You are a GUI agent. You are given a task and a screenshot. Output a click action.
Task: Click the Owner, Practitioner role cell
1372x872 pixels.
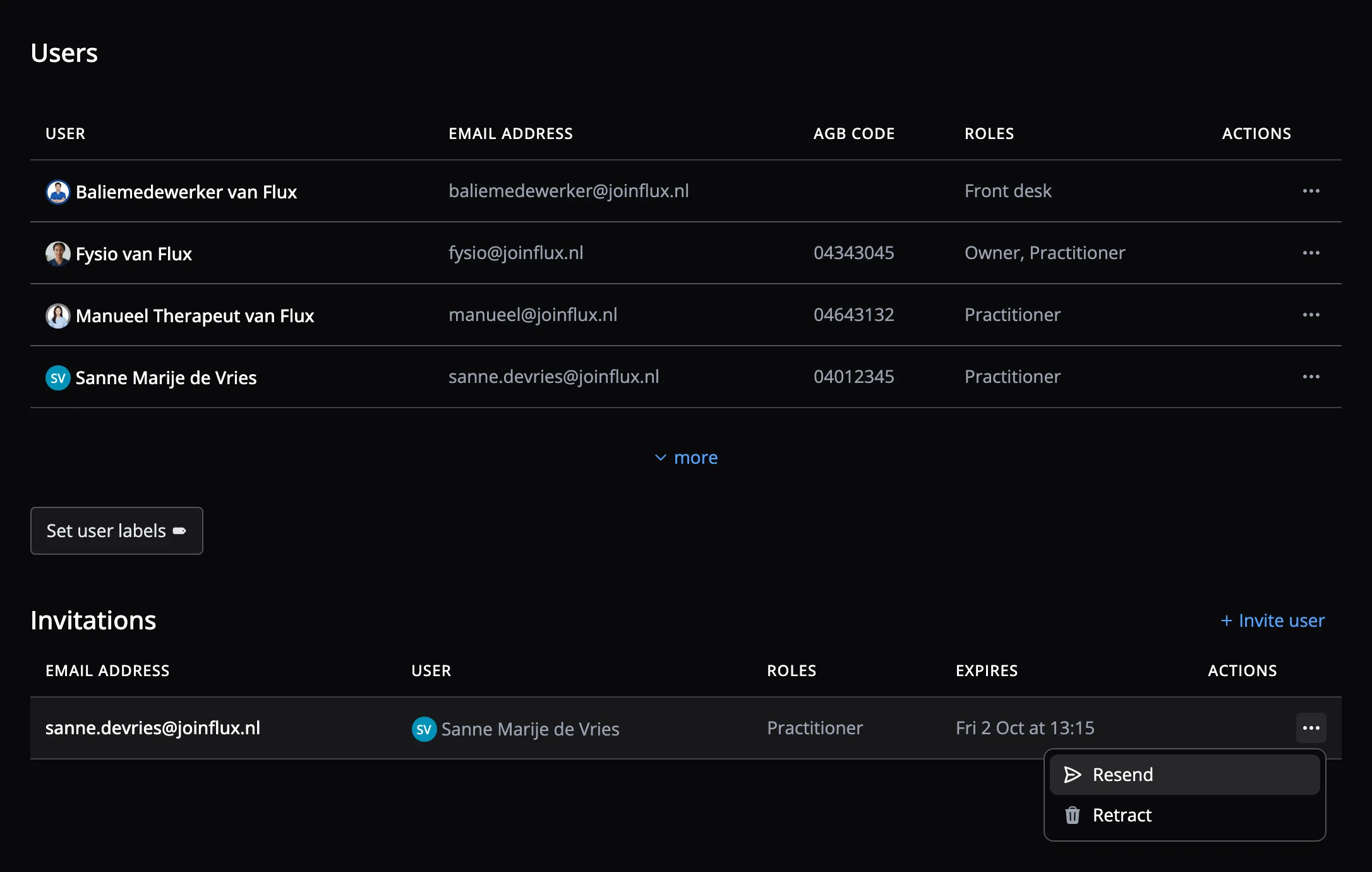(1045, 253)
